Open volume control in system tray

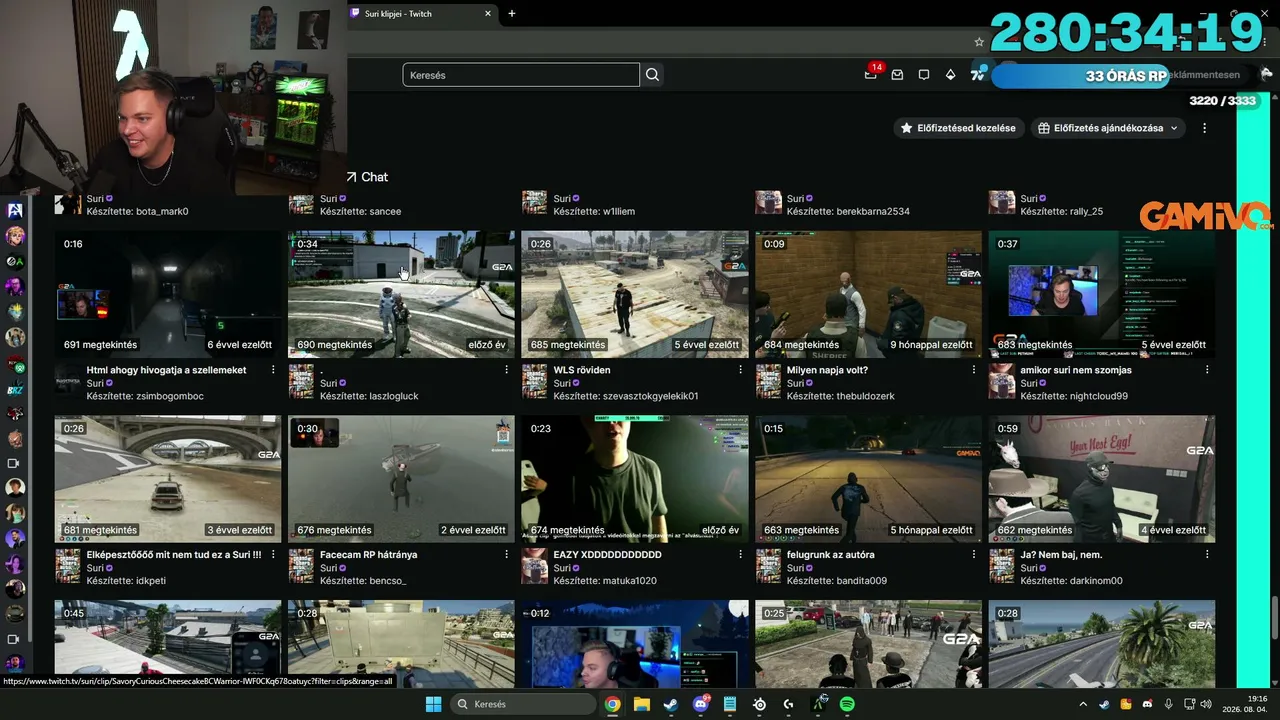1205,704
